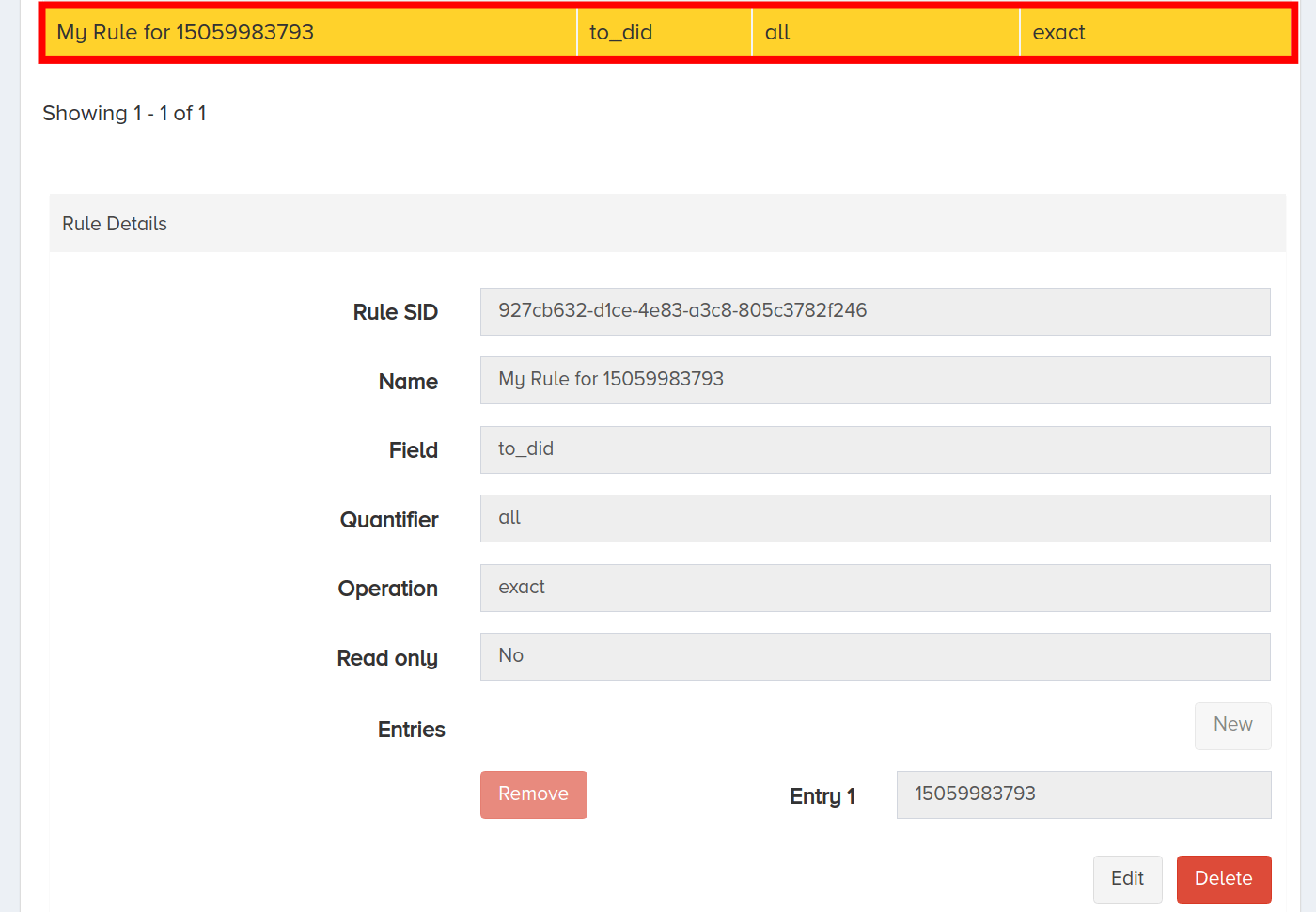Click the Operation field showing exact

pyautogui.click(x=875, y=588)
